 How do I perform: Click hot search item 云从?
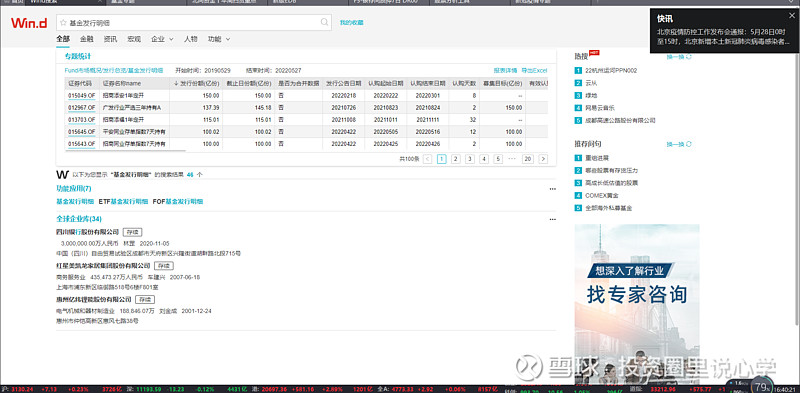coord(591,83)
